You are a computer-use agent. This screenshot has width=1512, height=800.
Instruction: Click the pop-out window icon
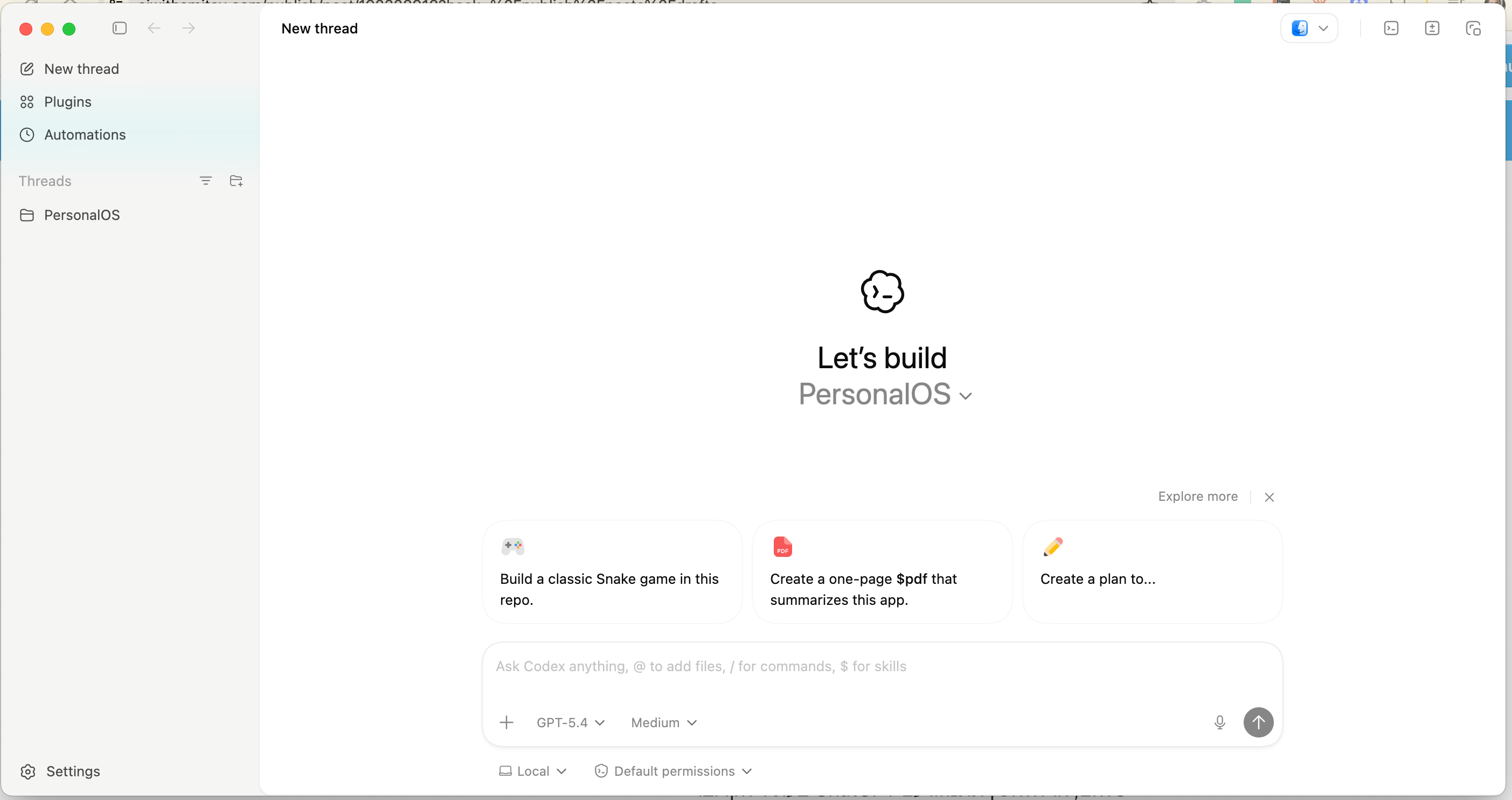click(1473, 28)
